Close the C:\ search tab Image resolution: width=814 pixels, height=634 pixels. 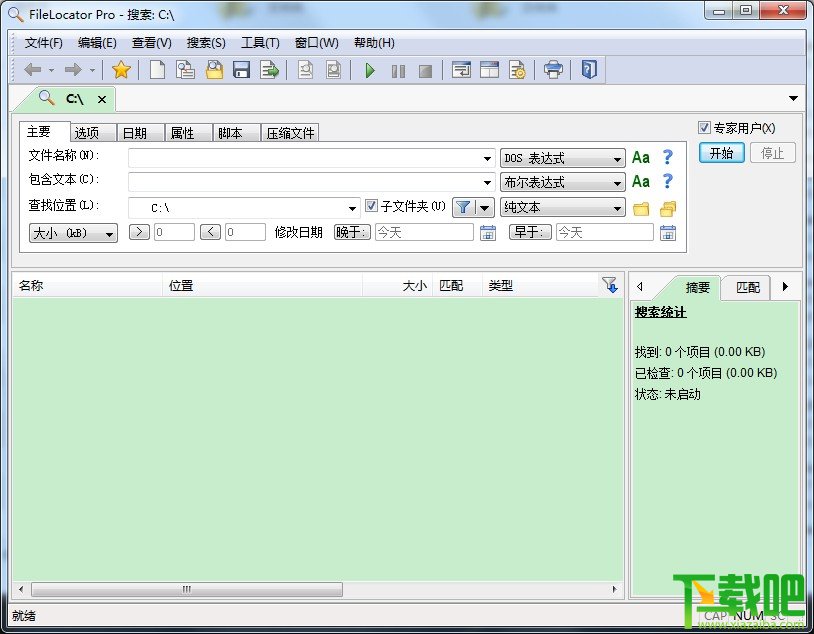tap(102, 99)
